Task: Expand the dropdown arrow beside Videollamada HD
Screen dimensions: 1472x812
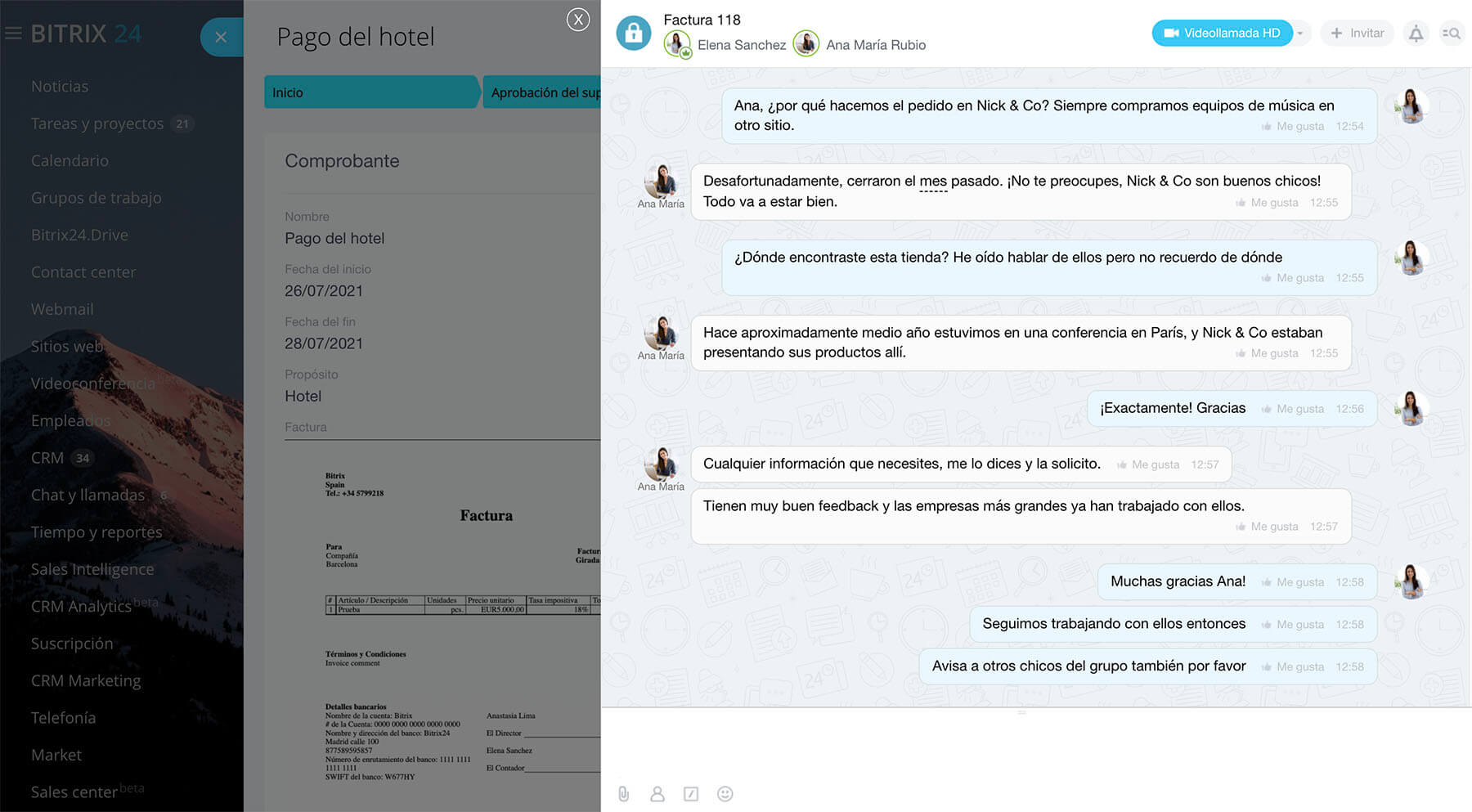Action: [x=1300, y=34]
